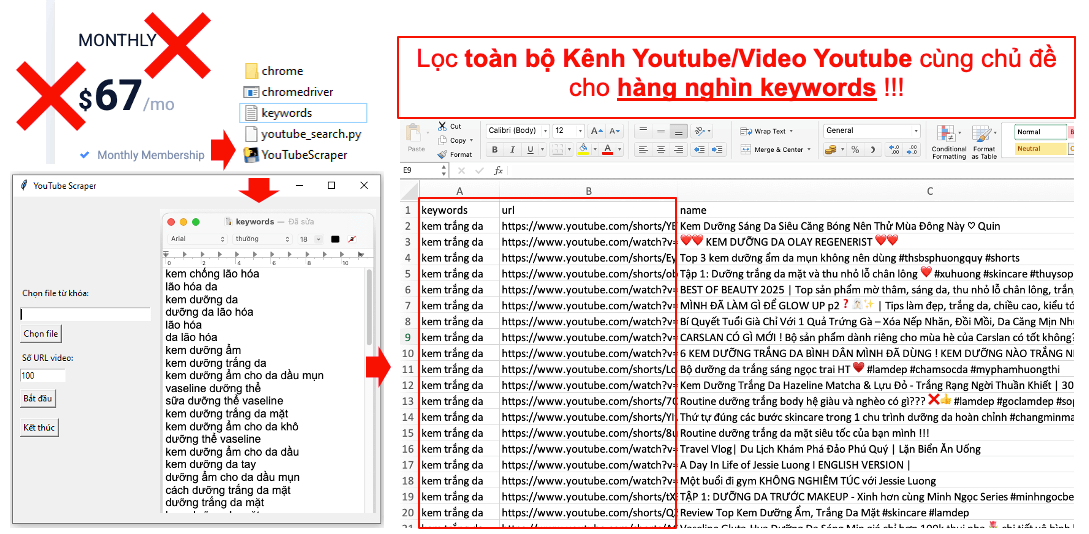Click the increase decimal icon
The image size is (1089, 534).
click(x=895, y=149)
